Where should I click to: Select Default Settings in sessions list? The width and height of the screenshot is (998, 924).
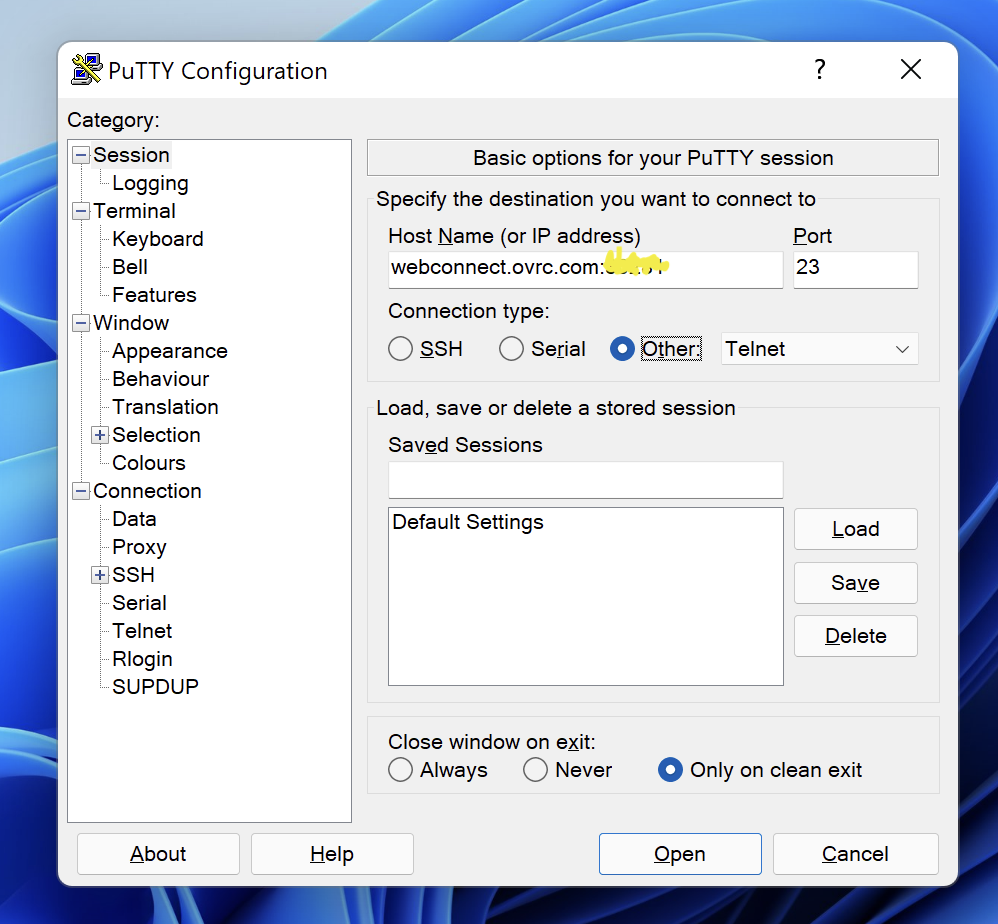point(468,522)
